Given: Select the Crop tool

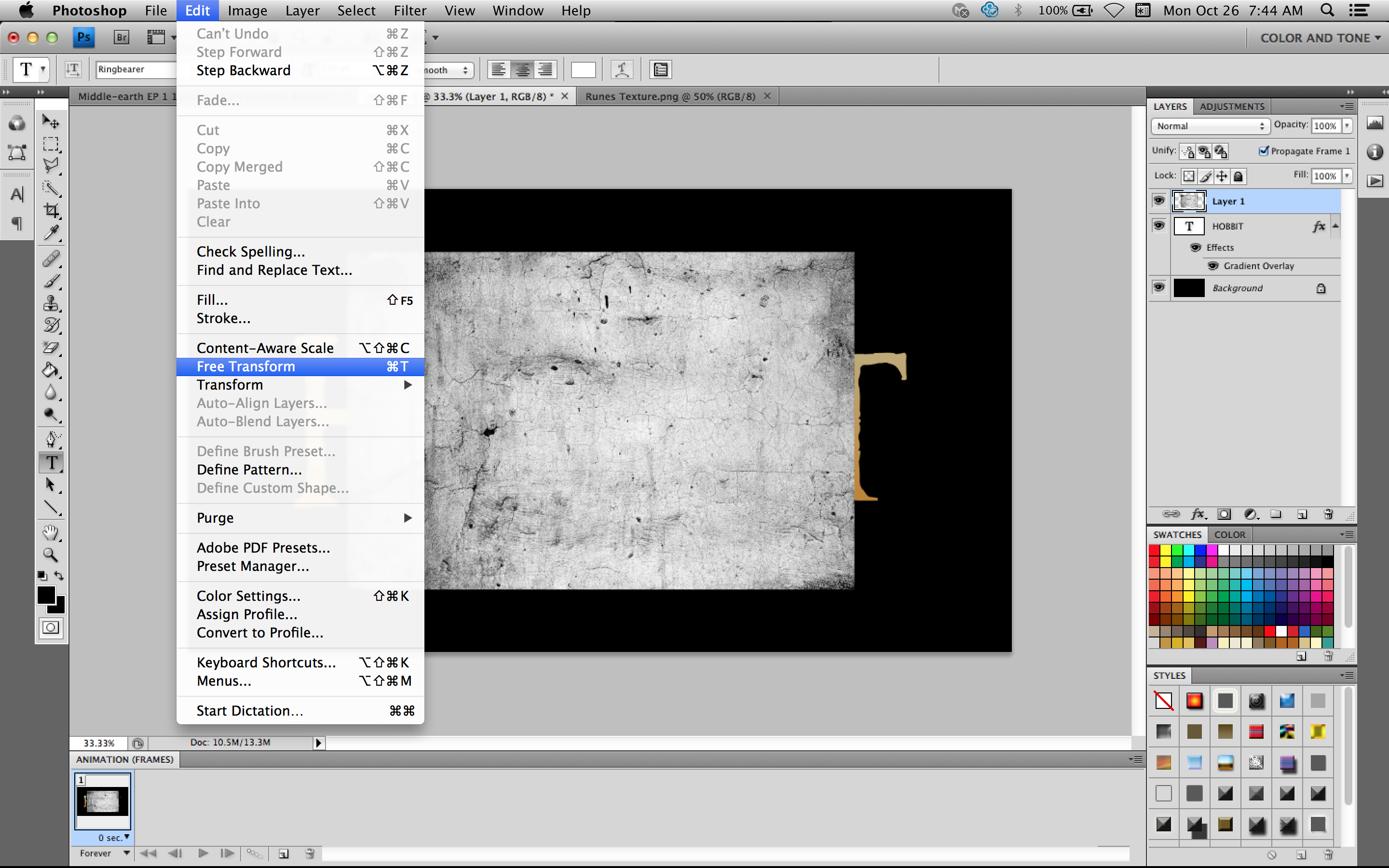Looking at the screenshot, I should coord(51,210).
